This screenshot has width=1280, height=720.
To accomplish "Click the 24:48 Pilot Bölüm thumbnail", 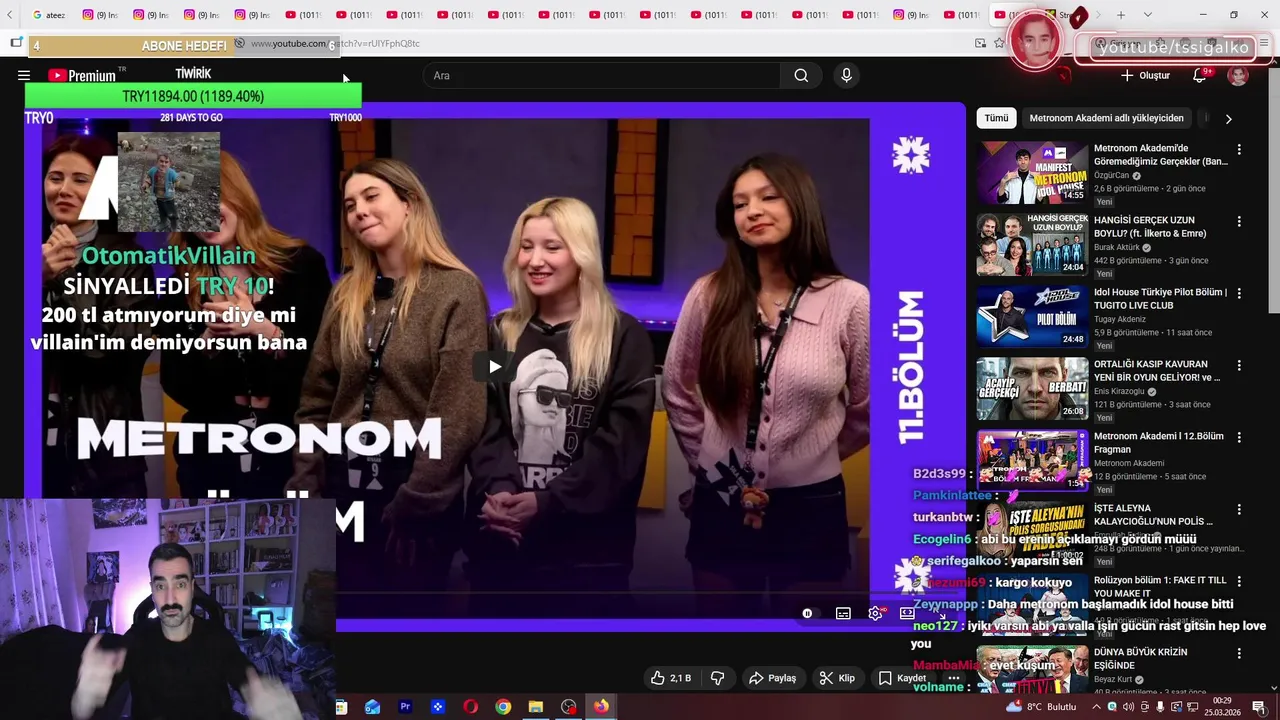I will [1032, 317].
